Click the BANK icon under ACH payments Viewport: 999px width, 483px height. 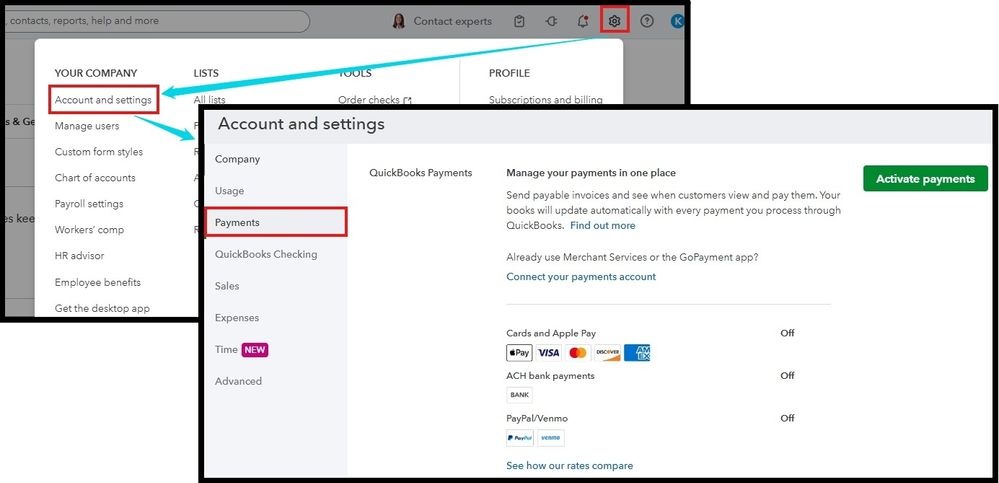point(519,395)
